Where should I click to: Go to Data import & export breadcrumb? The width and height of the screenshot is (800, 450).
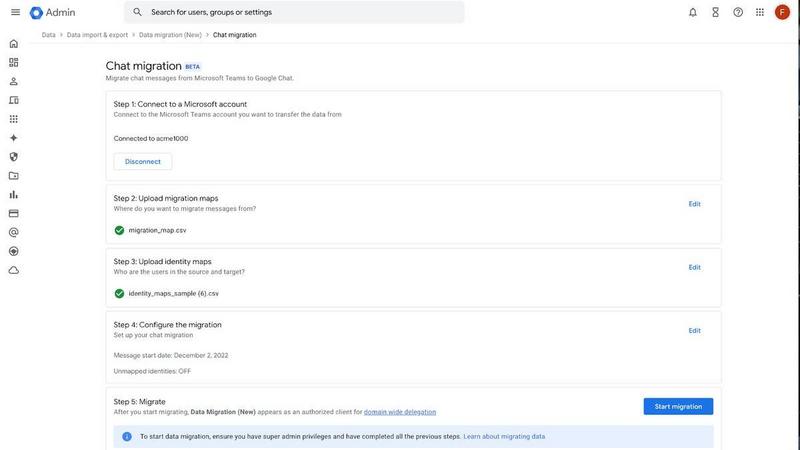97,35
